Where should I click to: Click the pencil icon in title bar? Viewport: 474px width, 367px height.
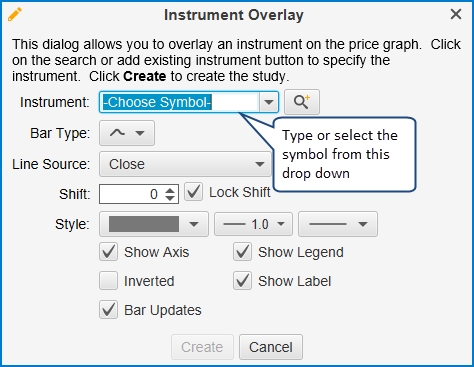pos(15,15)
